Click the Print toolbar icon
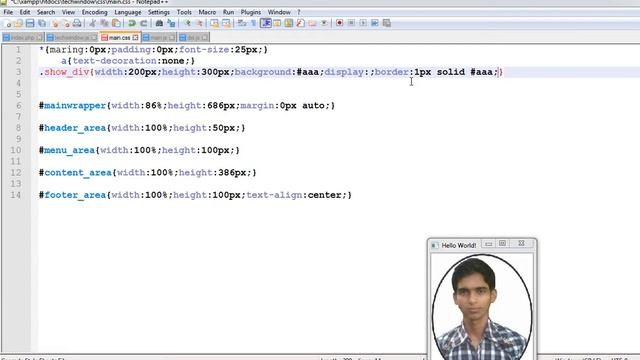The width and height of the screenshot is (640, 360). 77,23
